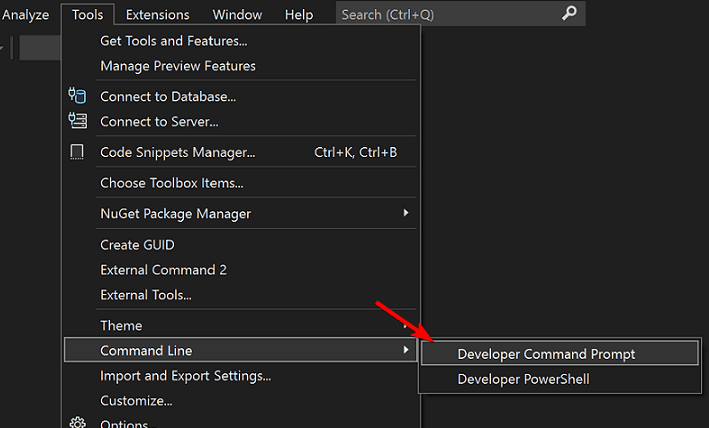Click the Connect to Database icon
Viewport: 709px width, 428px height.
pyautogui.click(x=77, y=96)
